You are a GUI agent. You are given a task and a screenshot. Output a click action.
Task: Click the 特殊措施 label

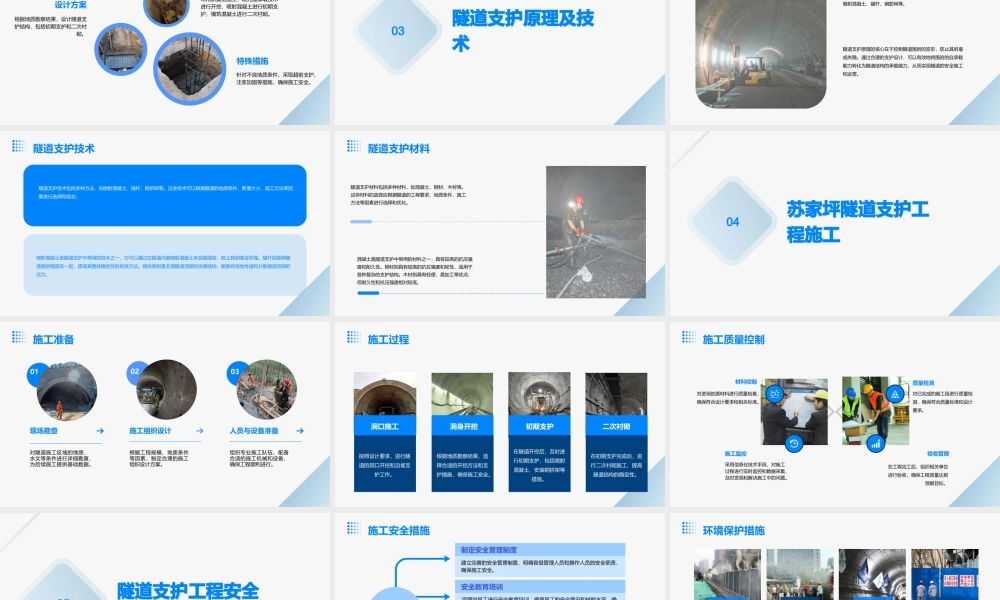[252, 61]
